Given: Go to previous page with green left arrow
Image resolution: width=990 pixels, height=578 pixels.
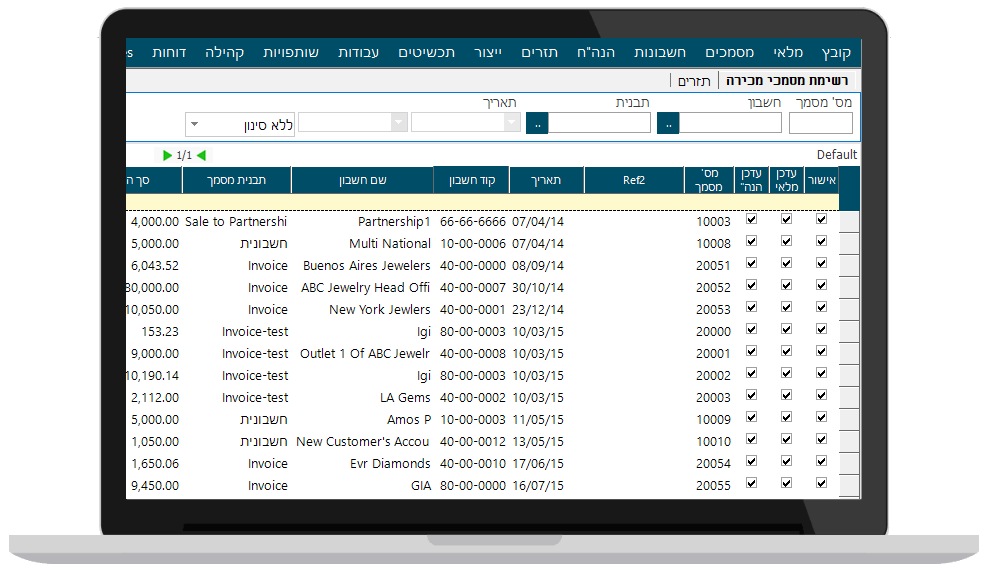Looking at the screenshot, I should click(x=201, y=155).
